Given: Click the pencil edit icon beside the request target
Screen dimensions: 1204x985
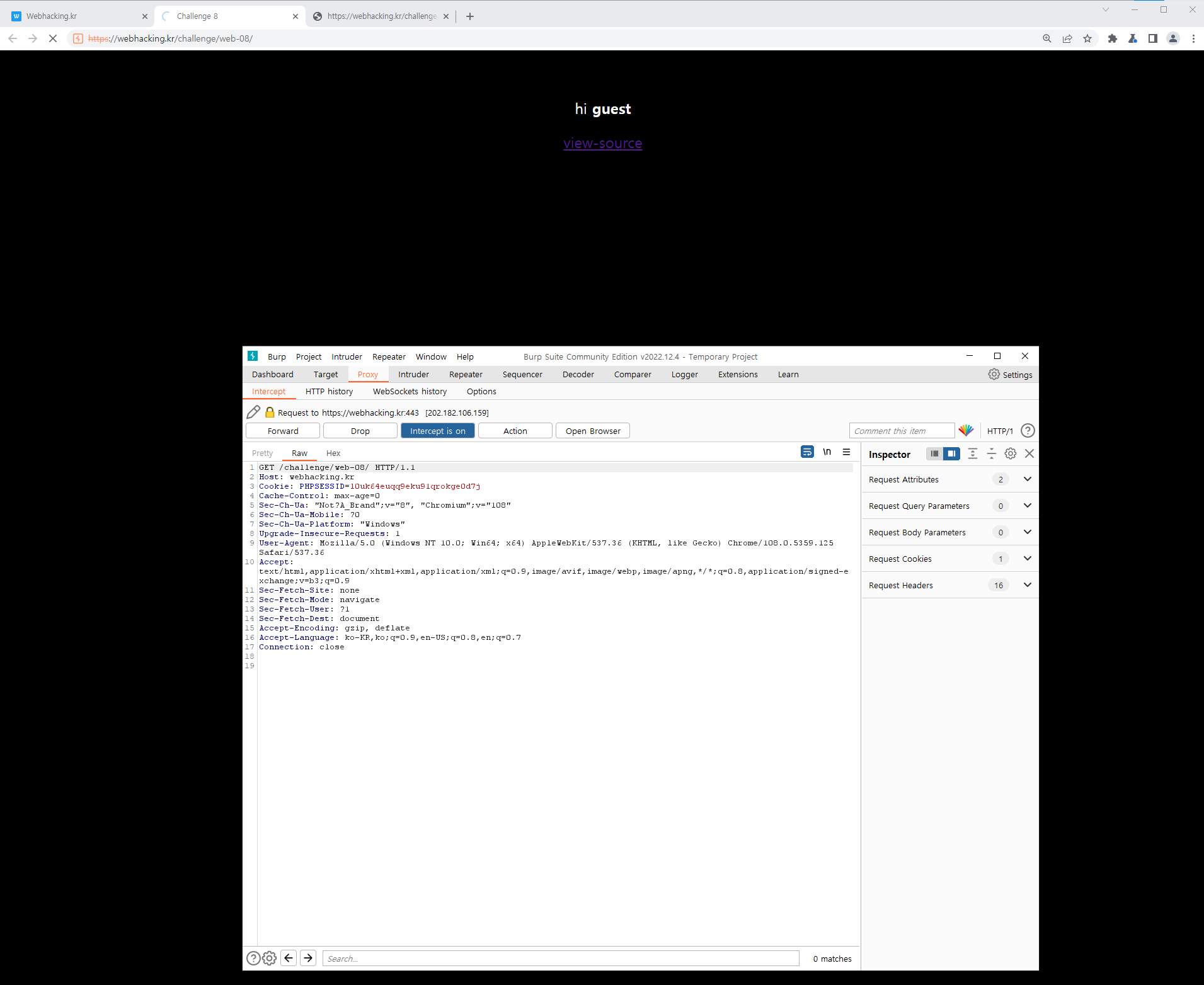Looking at the screenshot, I should (253, 413).
